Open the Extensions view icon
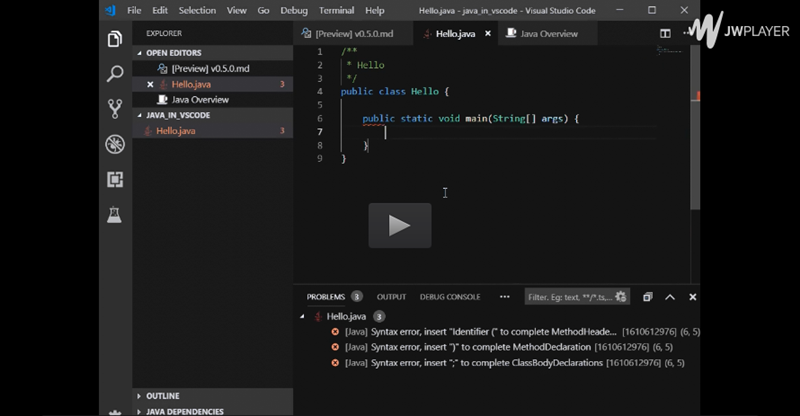Screen dimensions: 800x416 (115, 180)
